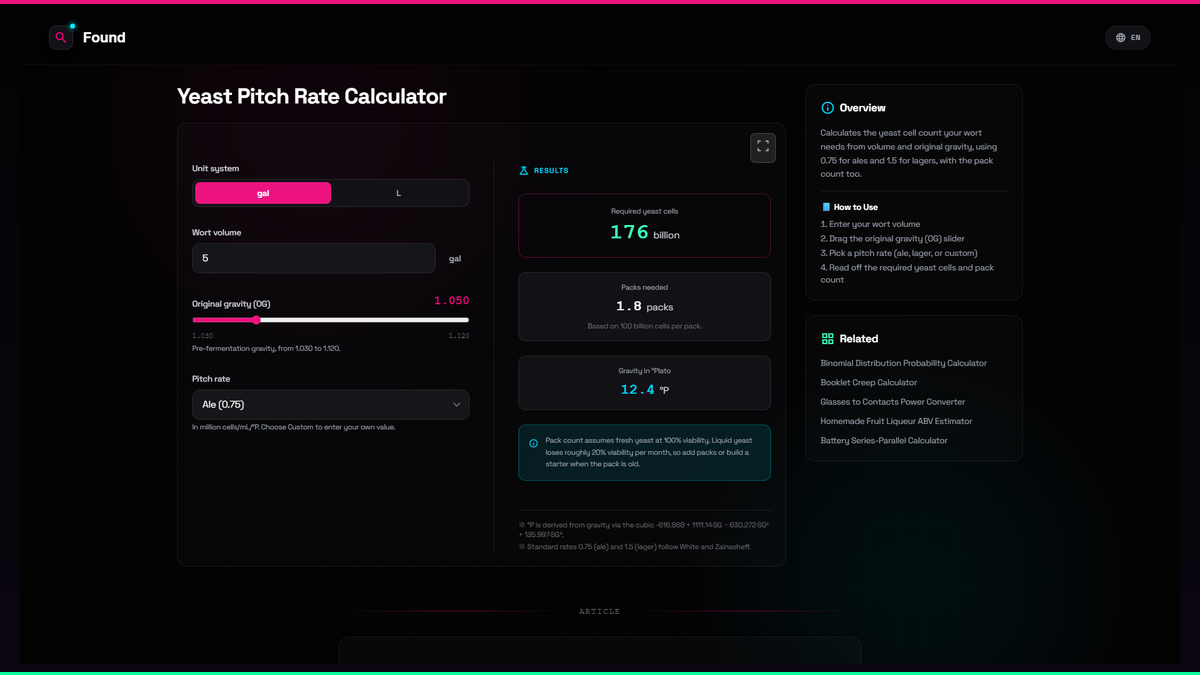The height and width of the screenshot is (675, 1200).
Task: Click the 176 billion required cells value
Action: click(x=644, y=232)
